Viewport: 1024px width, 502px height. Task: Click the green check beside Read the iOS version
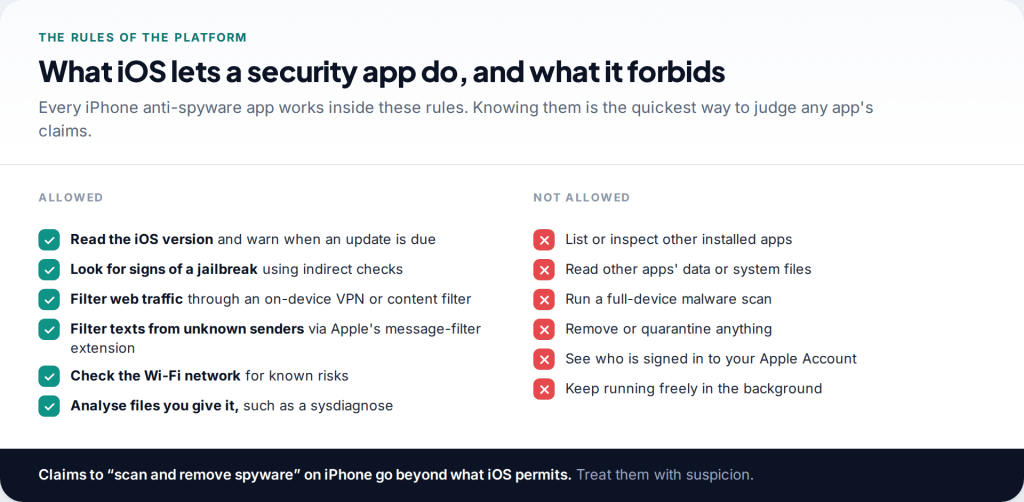[49, 240]
